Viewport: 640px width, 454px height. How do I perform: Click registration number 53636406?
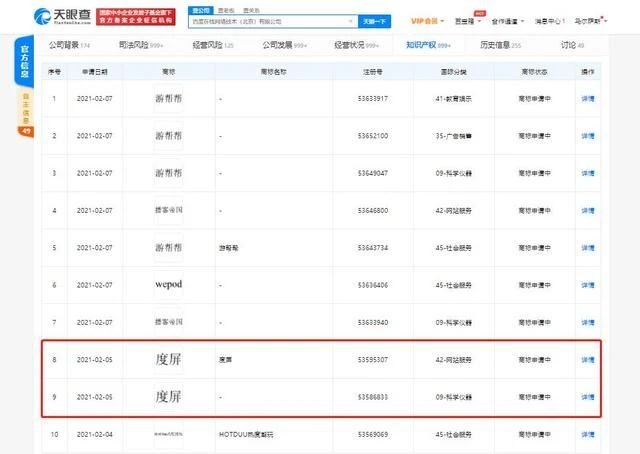(373, 285)
